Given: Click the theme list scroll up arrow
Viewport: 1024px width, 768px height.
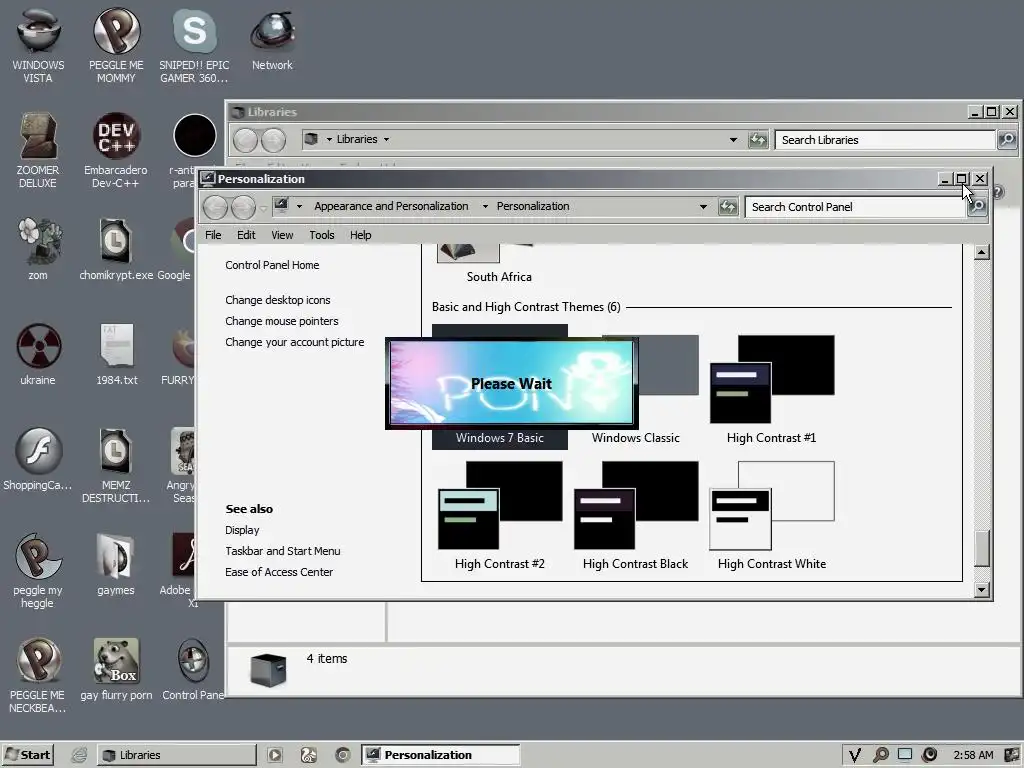Looking at the screenshot, I should coord(982,252).
